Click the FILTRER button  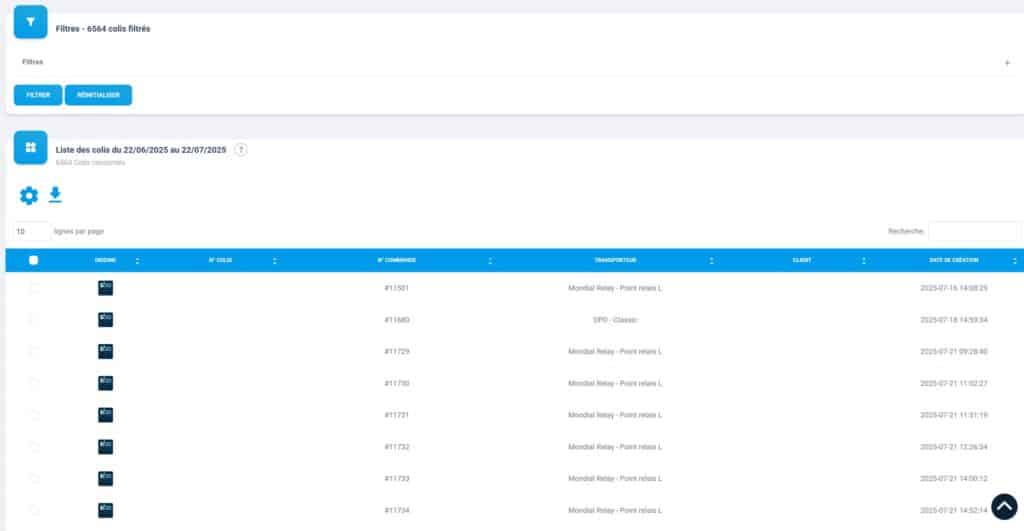(x=38, y=95)
